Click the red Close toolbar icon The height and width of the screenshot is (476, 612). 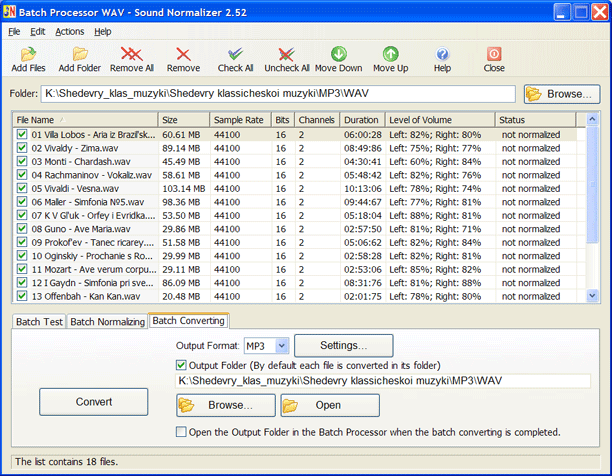pos(494,54)
